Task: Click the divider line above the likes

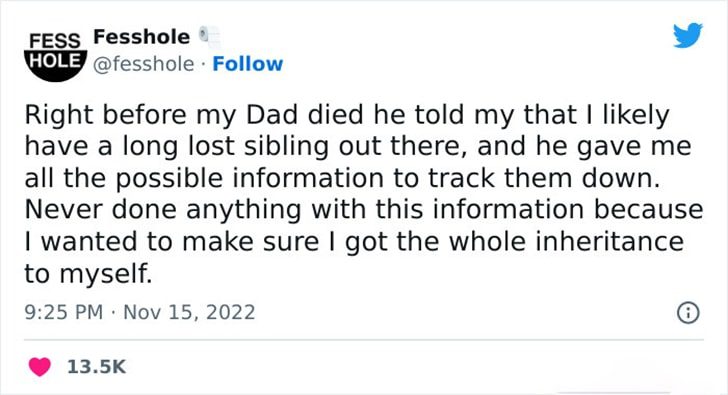Action: point(364,340)
